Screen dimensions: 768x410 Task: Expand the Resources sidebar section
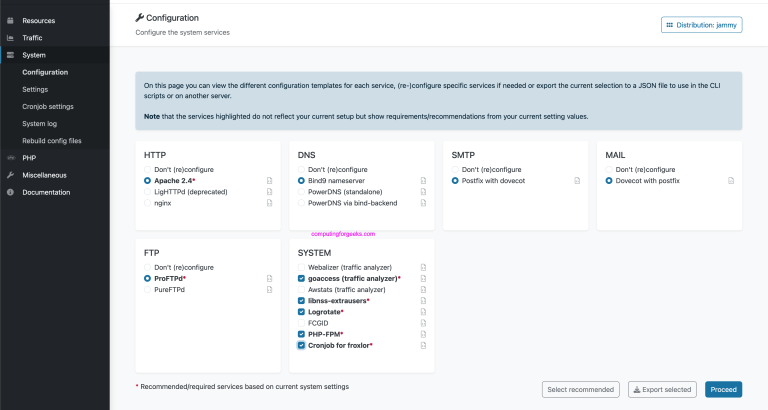coord(38,20)
